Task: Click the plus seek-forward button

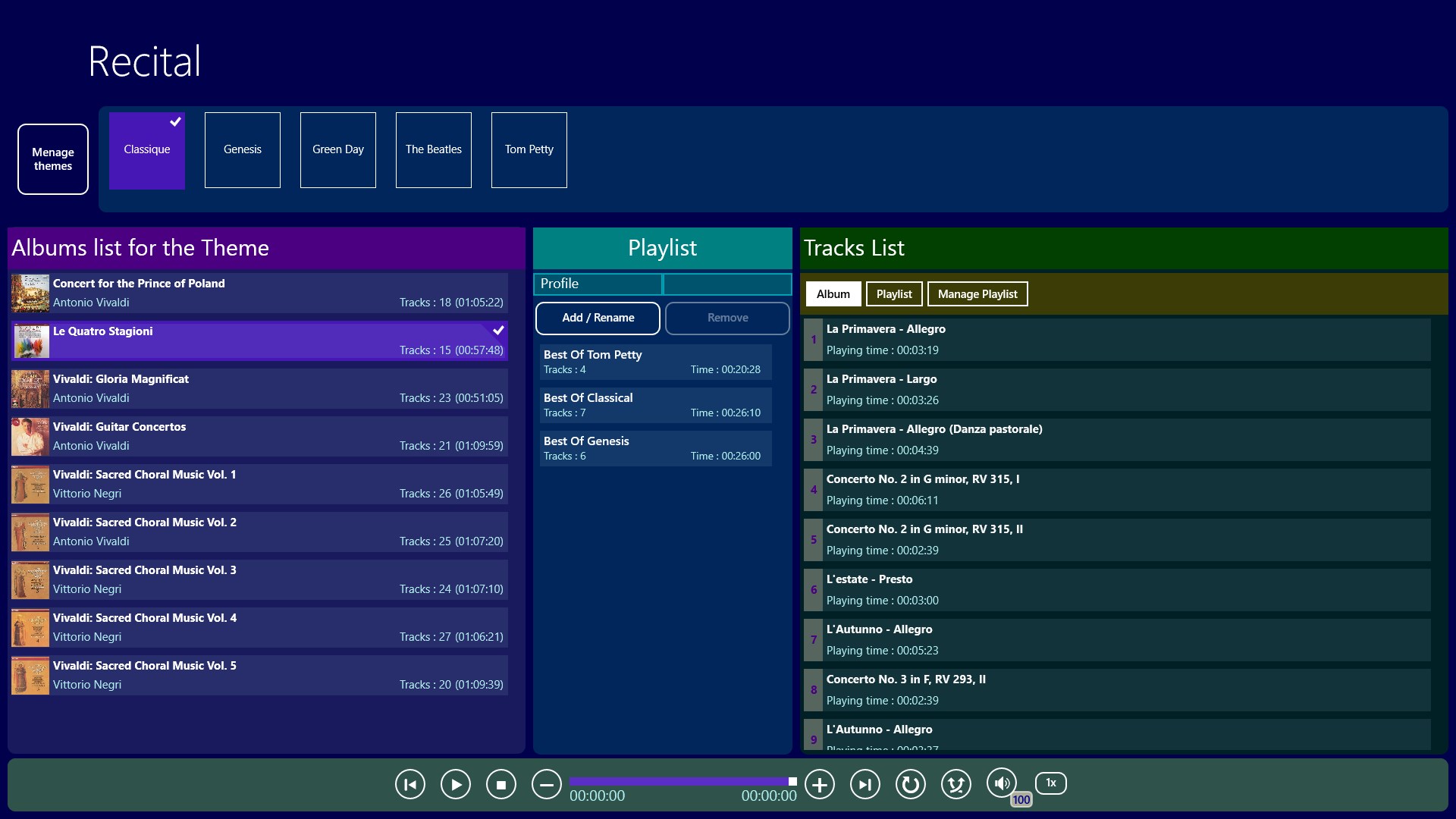Action: [x=820, y=785]
